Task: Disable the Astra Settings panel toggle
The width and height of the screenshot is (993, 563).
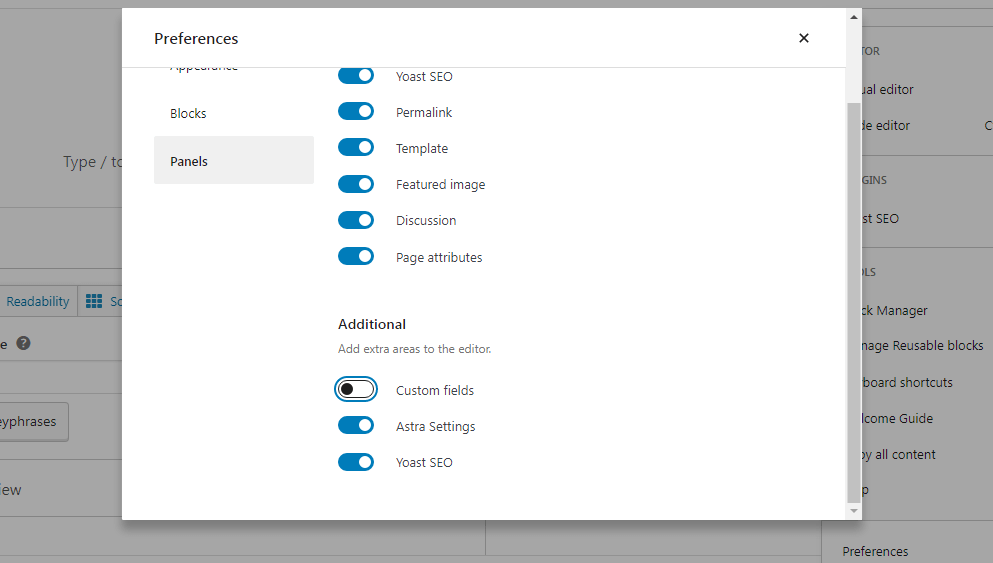Action: pos(356,426)
